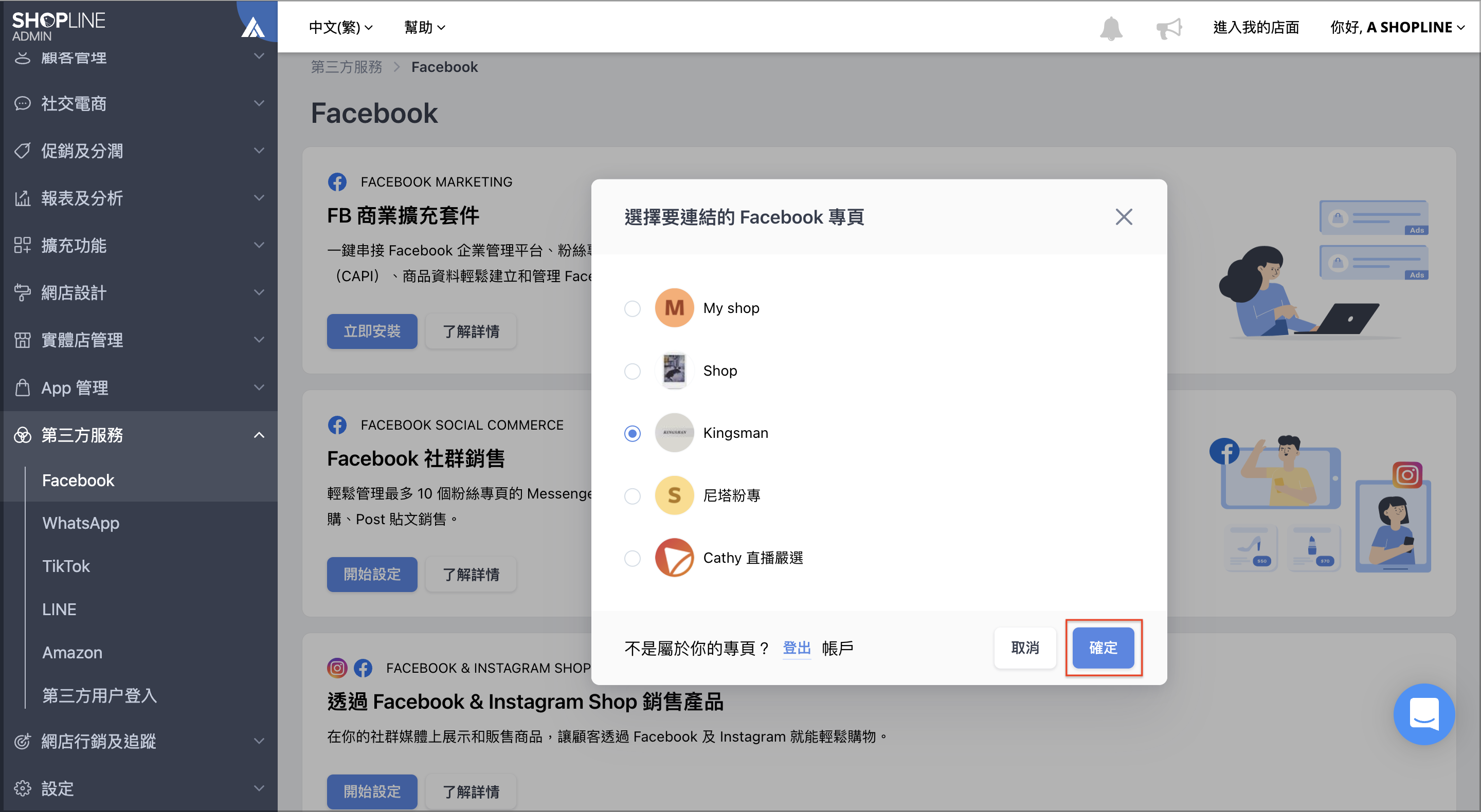Click the 登出 logout link
Viewport: 1481px width, 812px height.
click(x=796, y=648)
